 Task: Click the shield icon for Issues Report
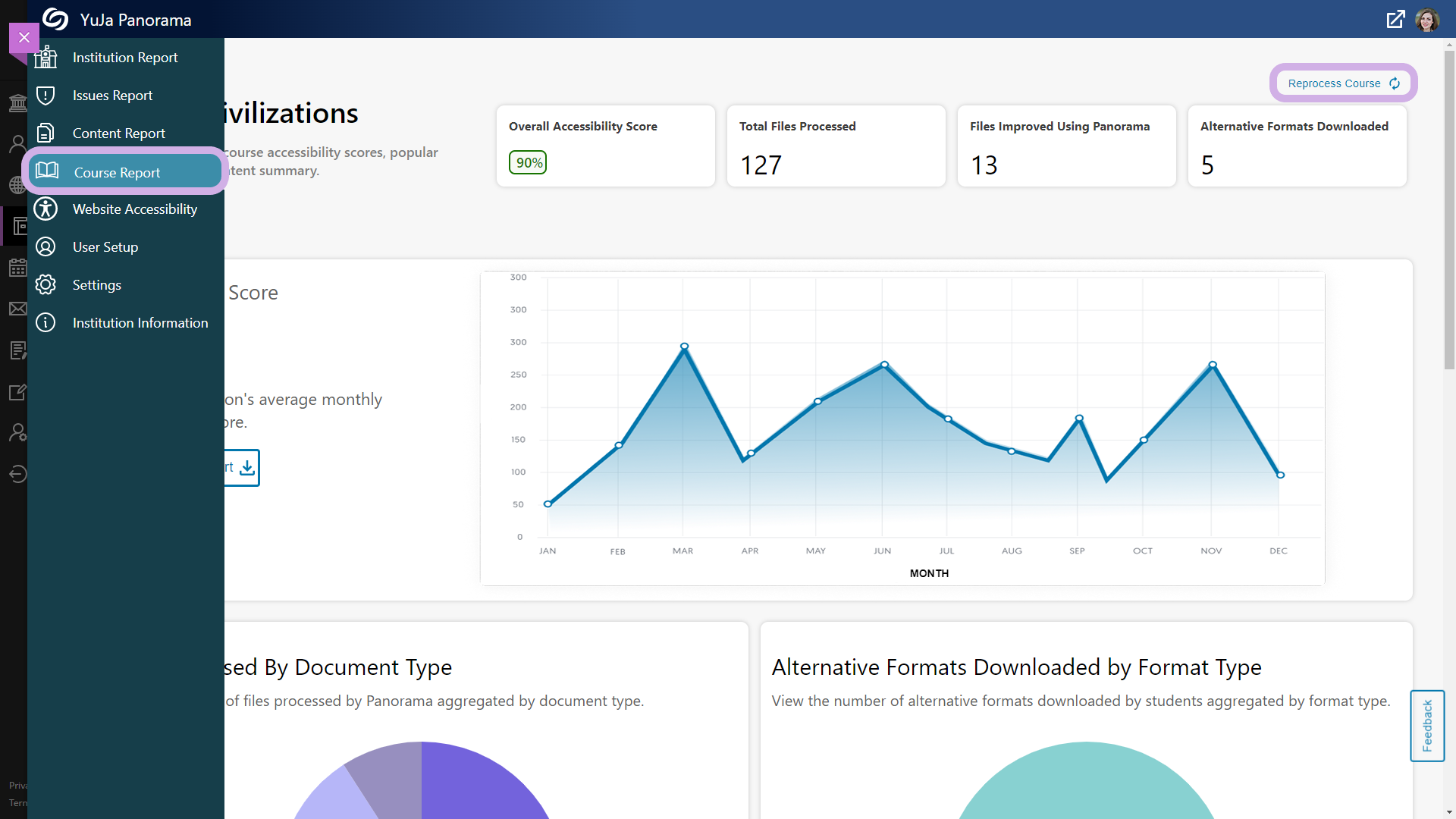pos(45,96)
